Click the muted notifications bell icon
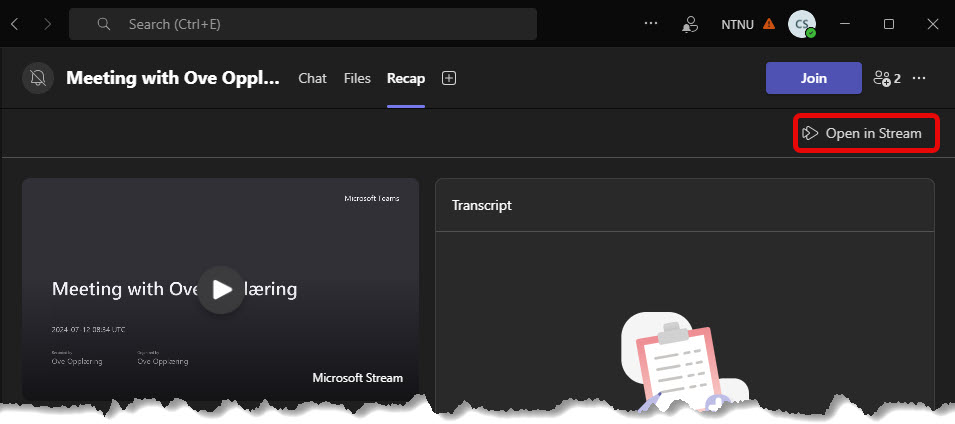Screen dimensions: 955x424 [x=38, y=78]
